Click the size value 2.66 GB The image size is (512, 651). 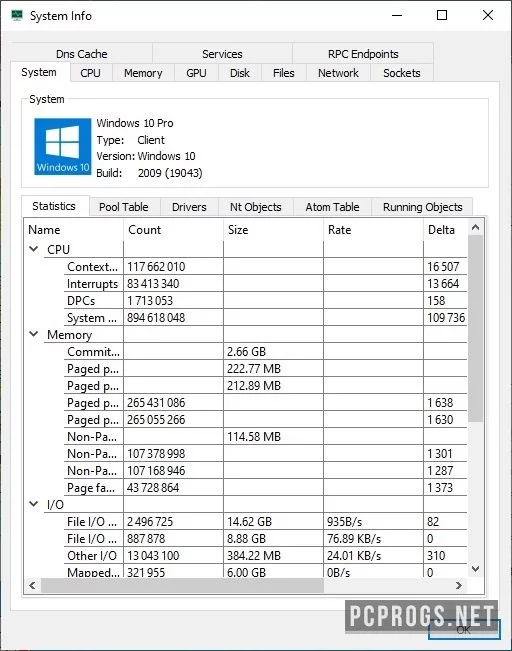[x=246, y=352]
